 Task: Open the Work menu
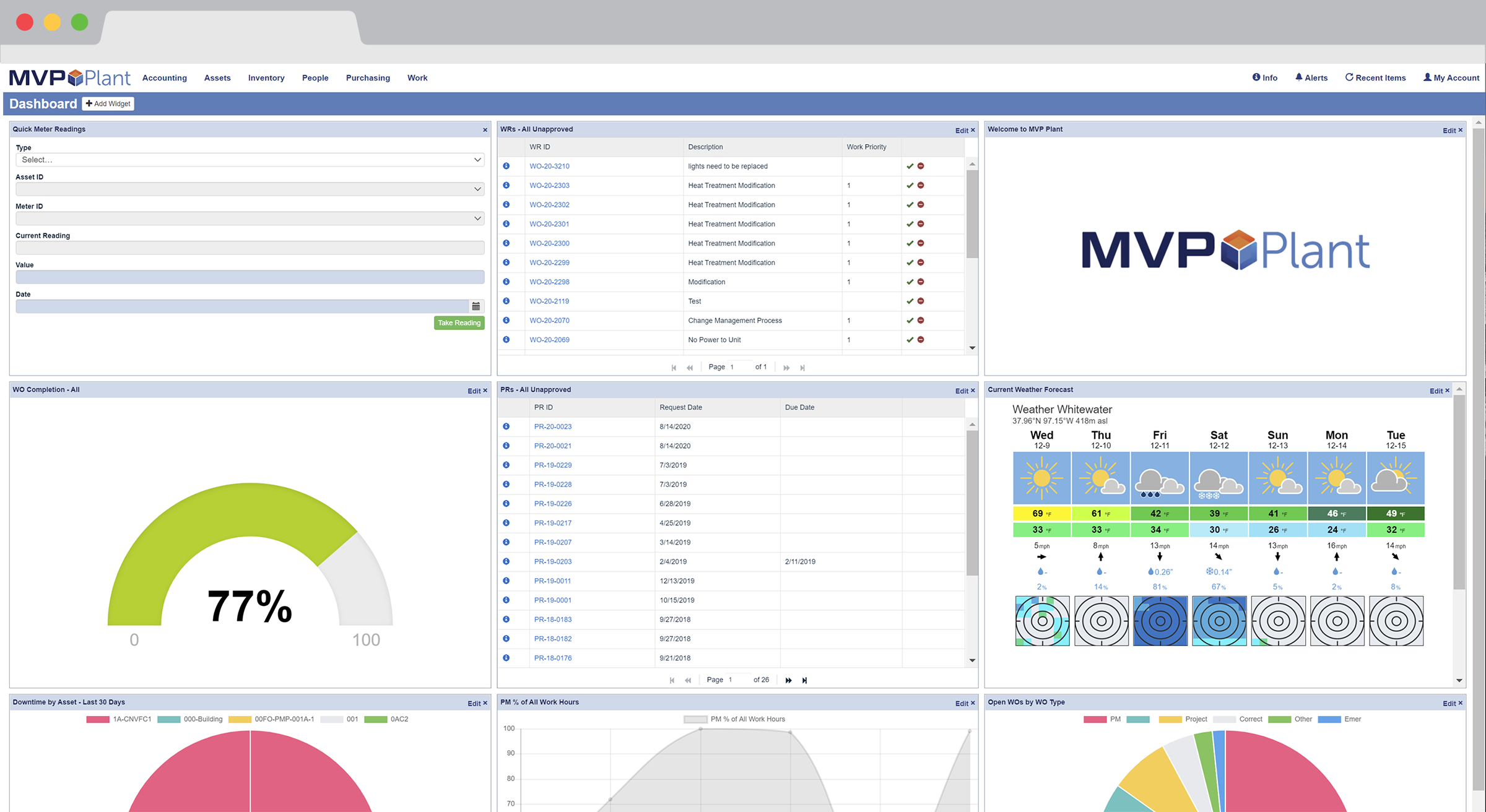417,77
